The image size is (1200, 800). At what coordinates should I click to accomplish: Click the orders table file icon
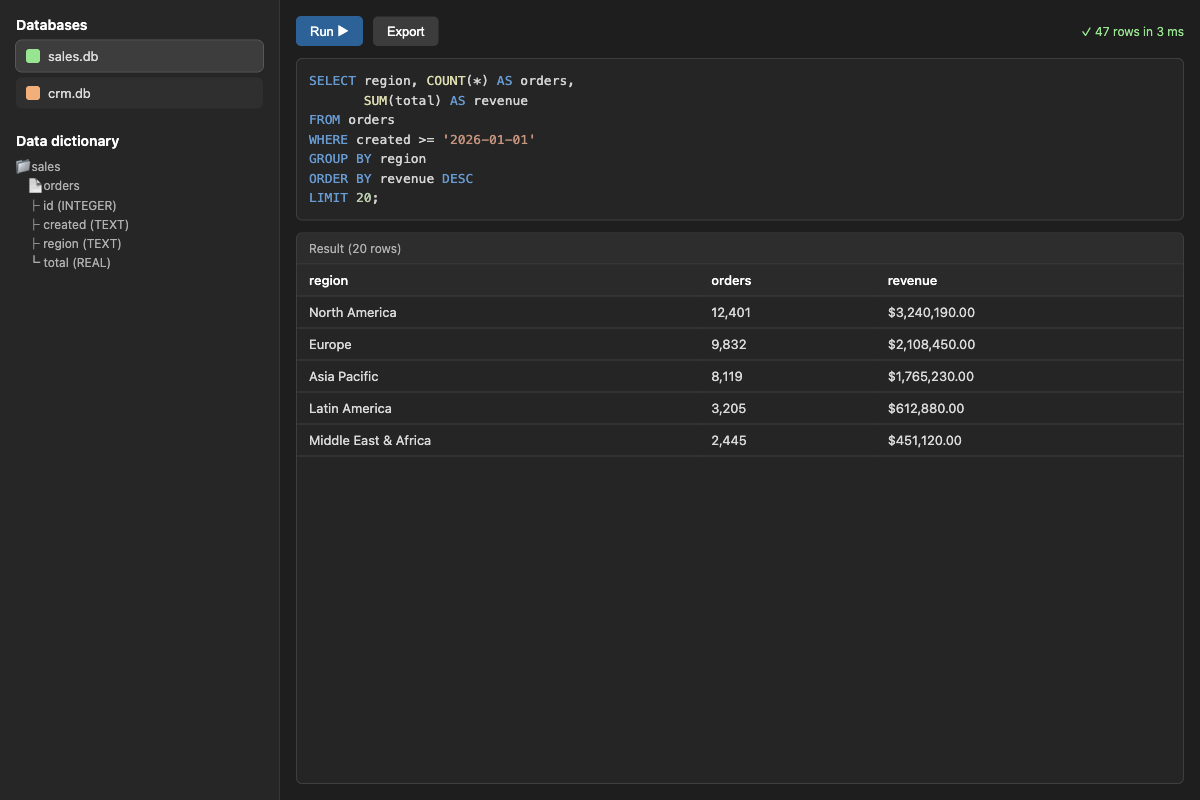click(35, 186)
